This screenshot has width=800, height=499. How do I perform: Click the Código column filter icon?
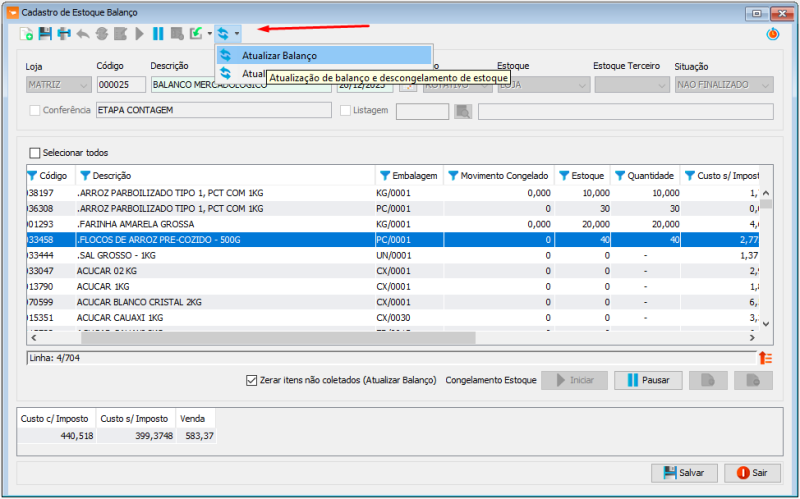tap(32, 176)
